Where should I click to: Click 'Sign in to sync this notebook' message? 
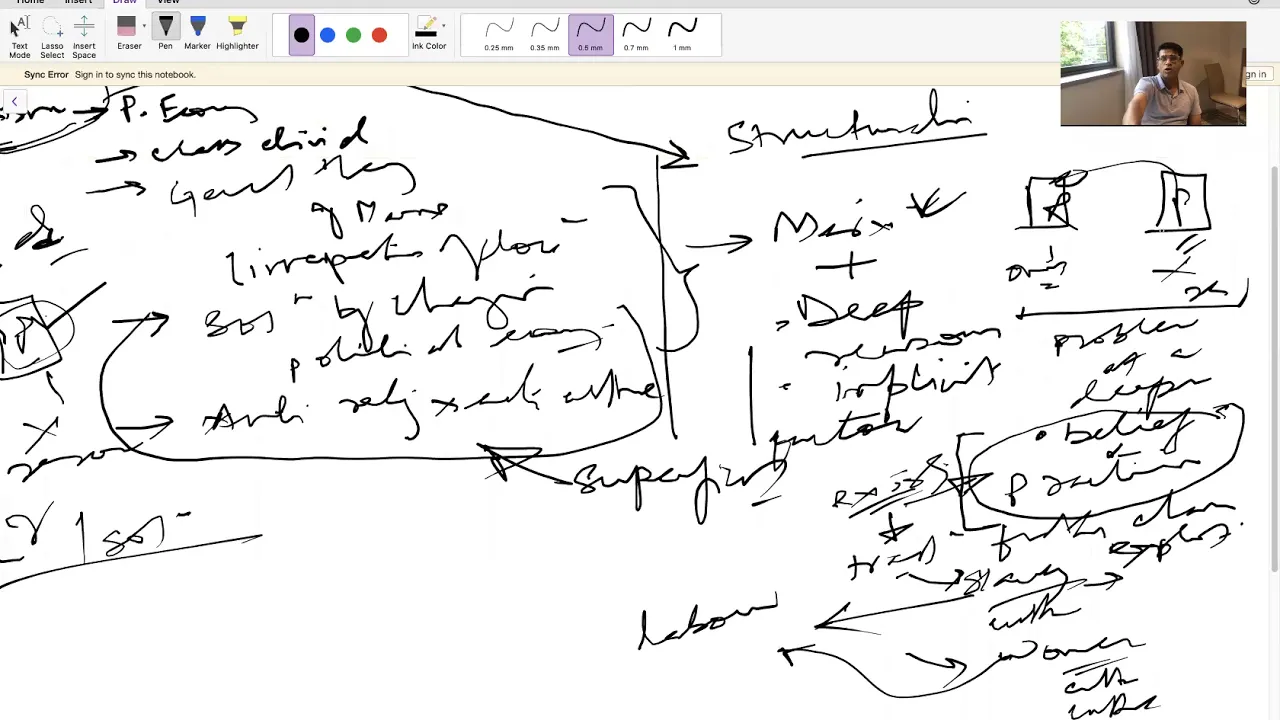coord(134,75)
